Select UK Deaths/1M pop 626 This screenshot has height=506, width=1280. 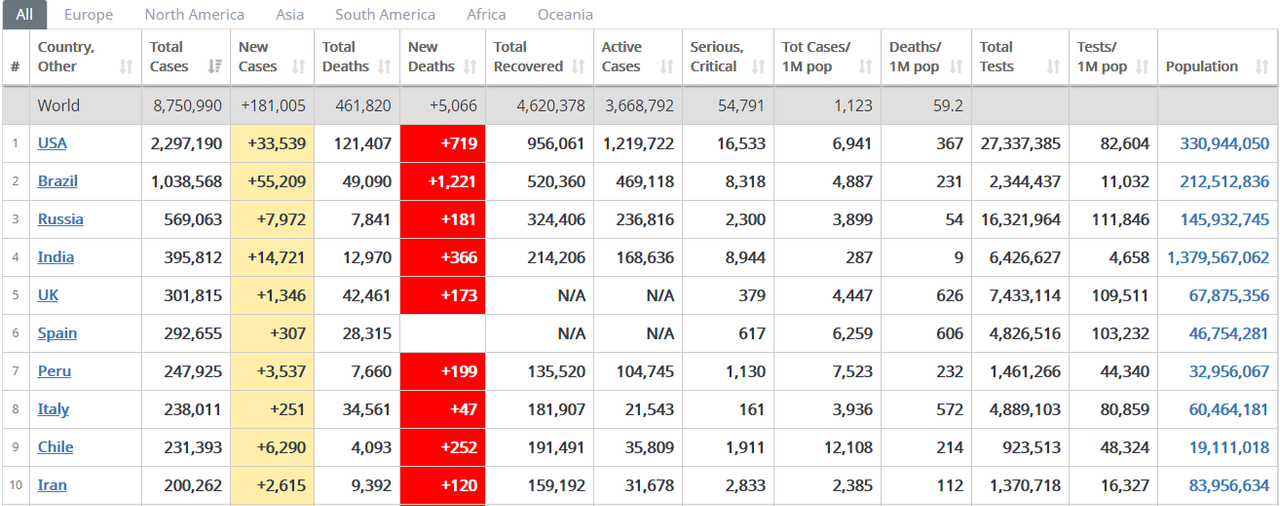point(950,295)
